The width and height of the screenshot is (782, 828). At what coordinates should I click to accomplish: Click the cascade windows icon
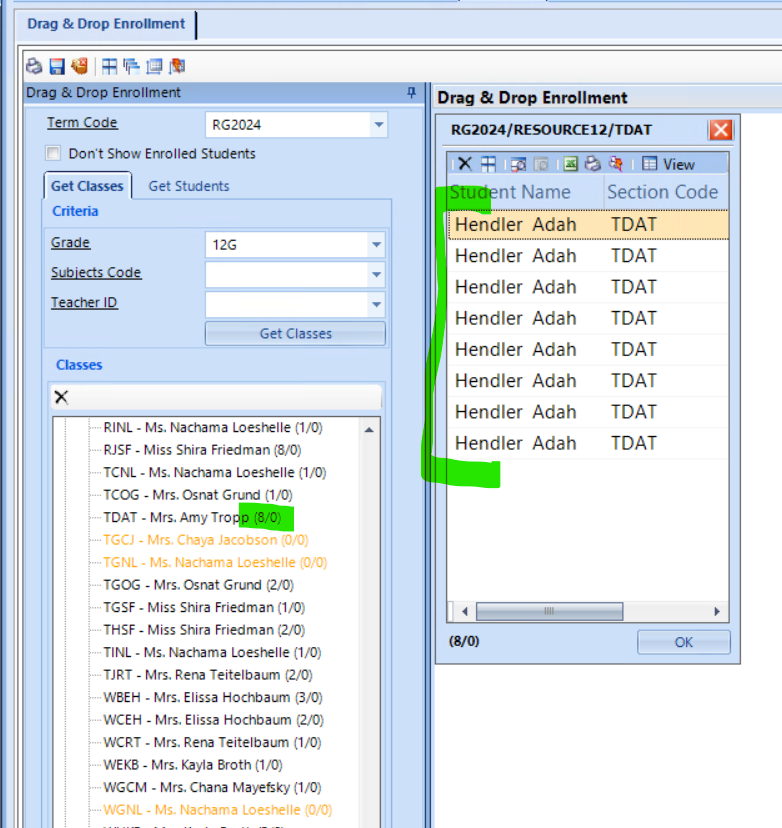click(x=131, y=66)
